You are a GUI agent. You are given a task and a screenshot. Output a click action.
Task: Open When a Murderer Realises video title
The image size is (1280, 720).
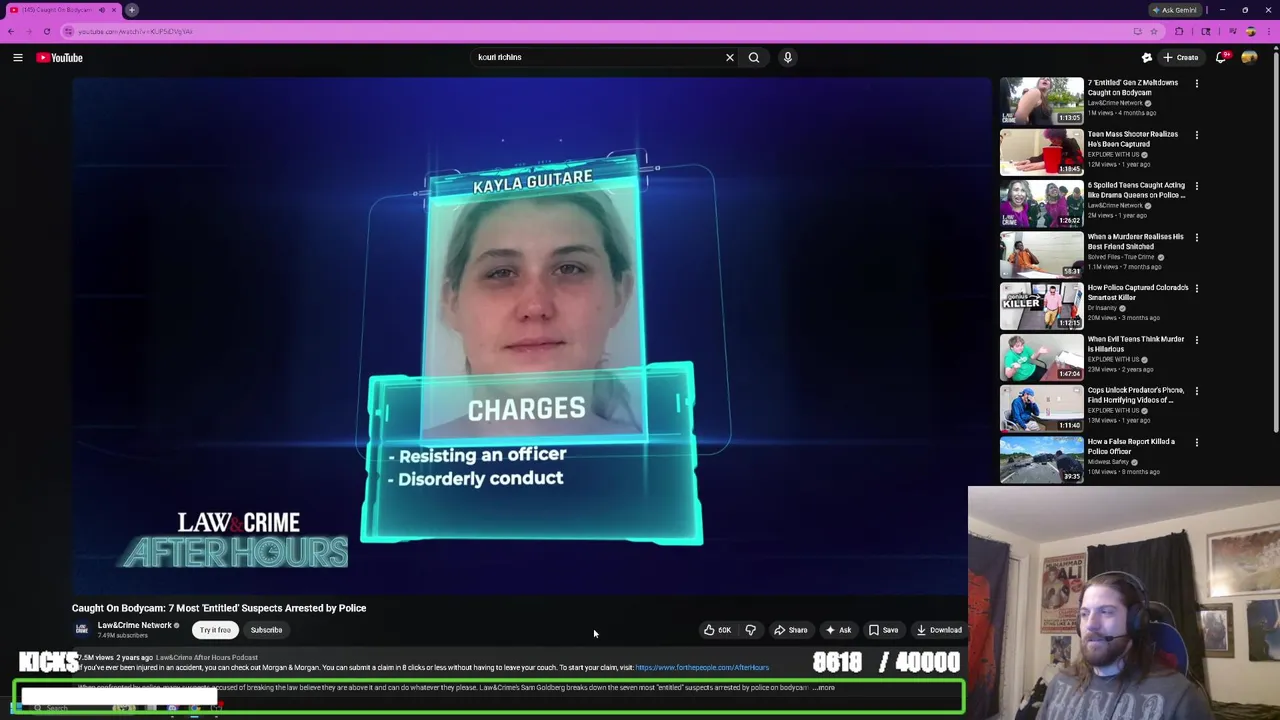point(1135,242)
